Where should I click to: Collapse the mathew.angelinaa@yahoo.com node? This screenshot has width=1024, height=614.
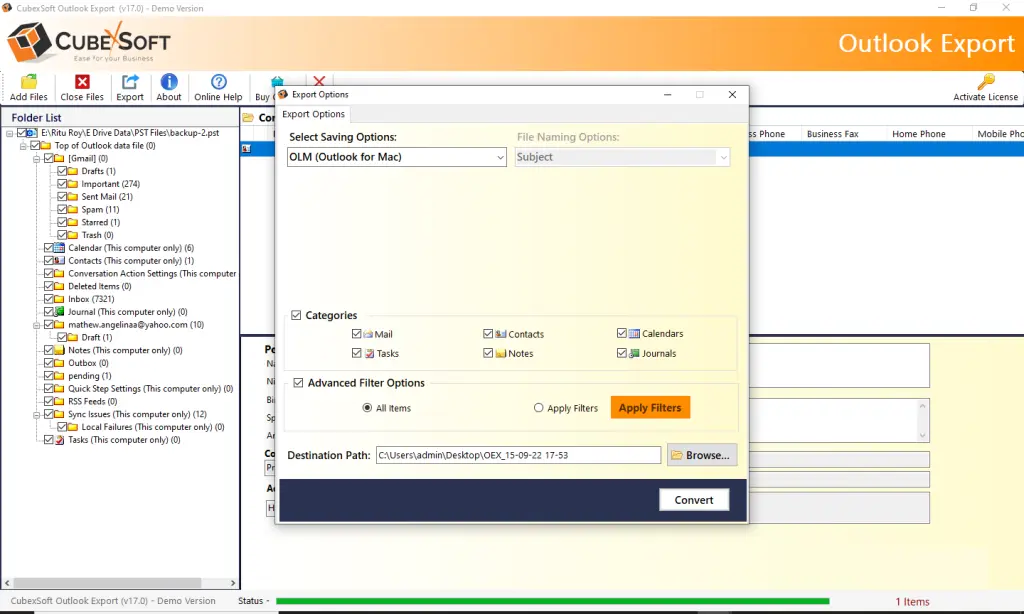(x=37, y=325)
